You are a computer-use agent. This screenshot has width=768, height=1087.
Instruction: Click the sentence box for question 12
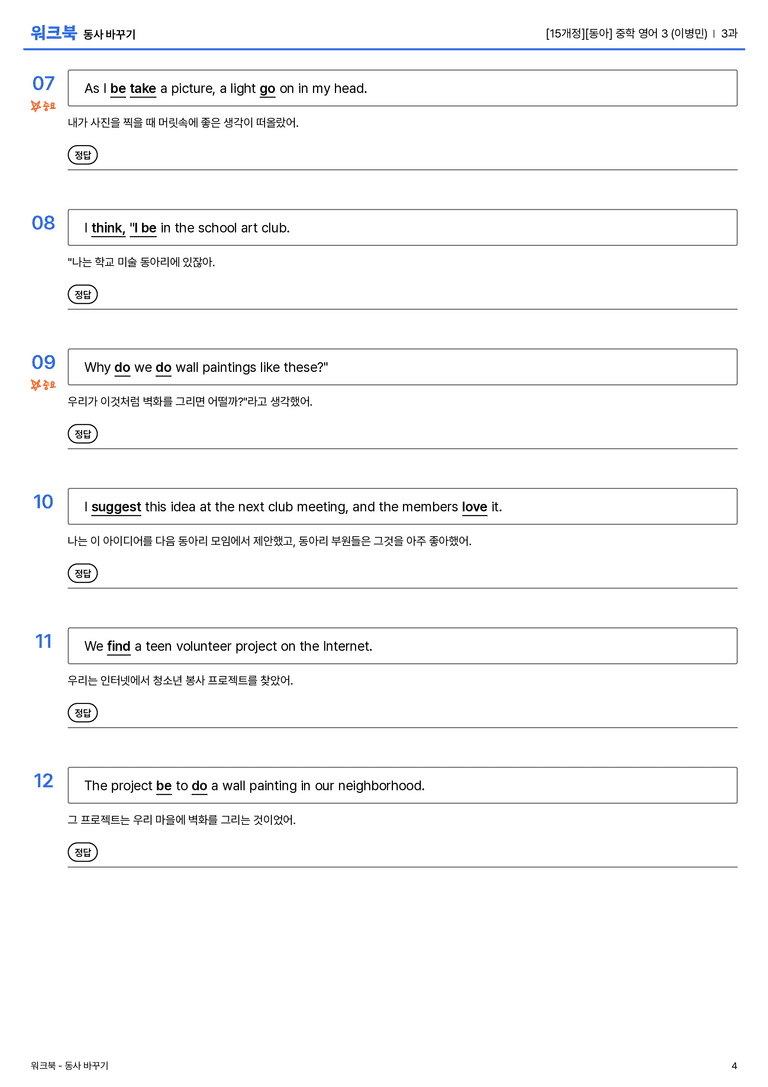click(x=403, y=785)
